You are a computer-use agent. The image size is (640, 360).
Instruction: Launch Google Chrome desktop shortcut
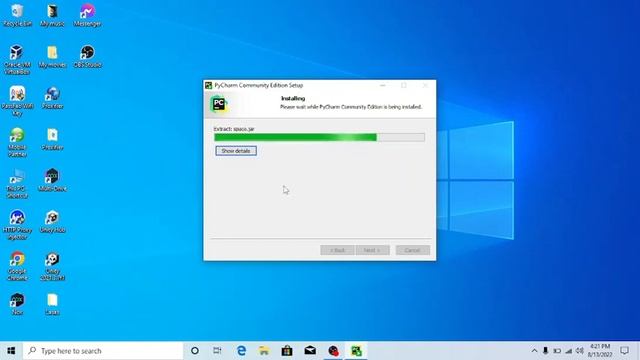pyautogui.click(x=17, y=266)
